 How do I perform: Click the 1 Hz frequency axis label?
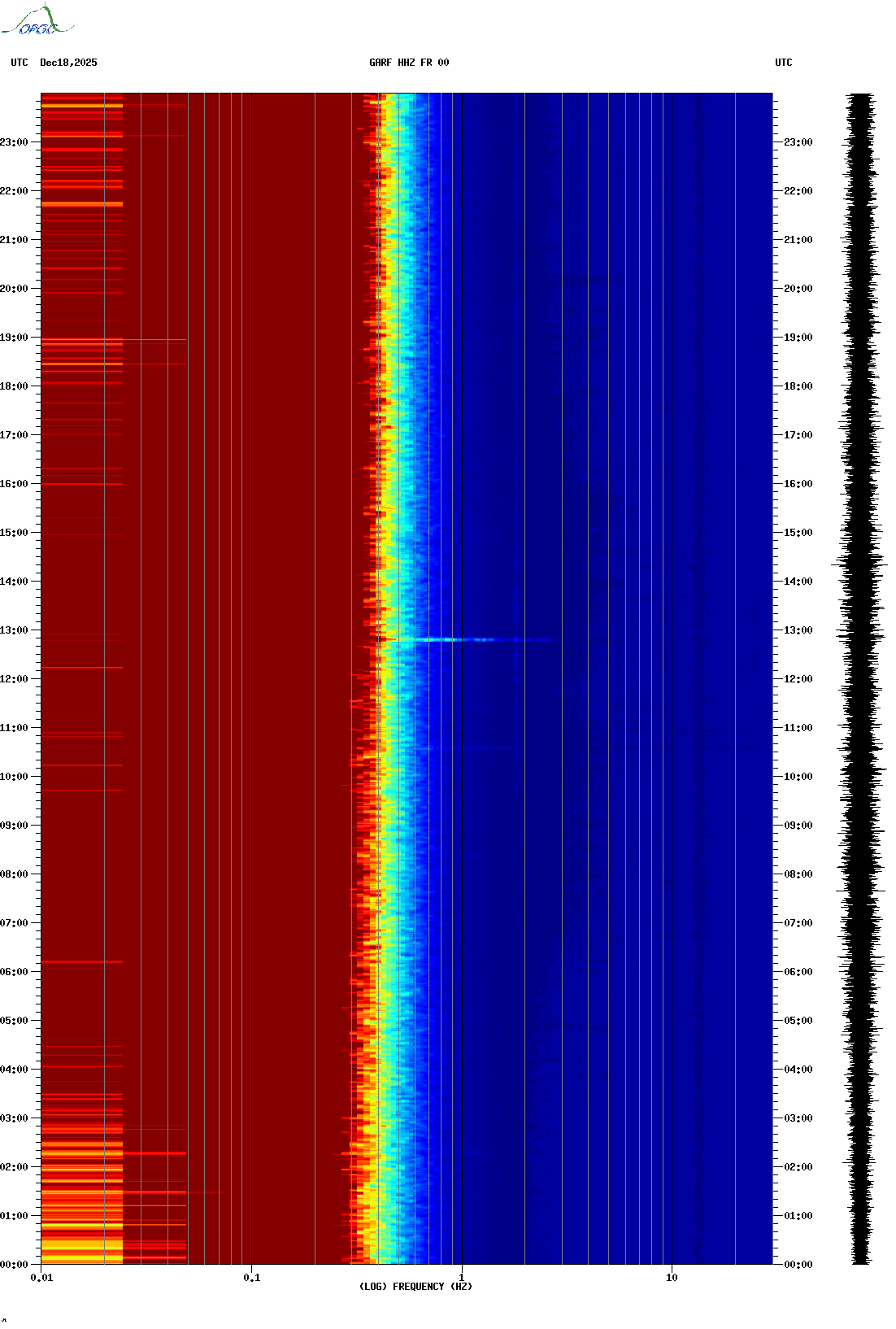coord(462,1278)
